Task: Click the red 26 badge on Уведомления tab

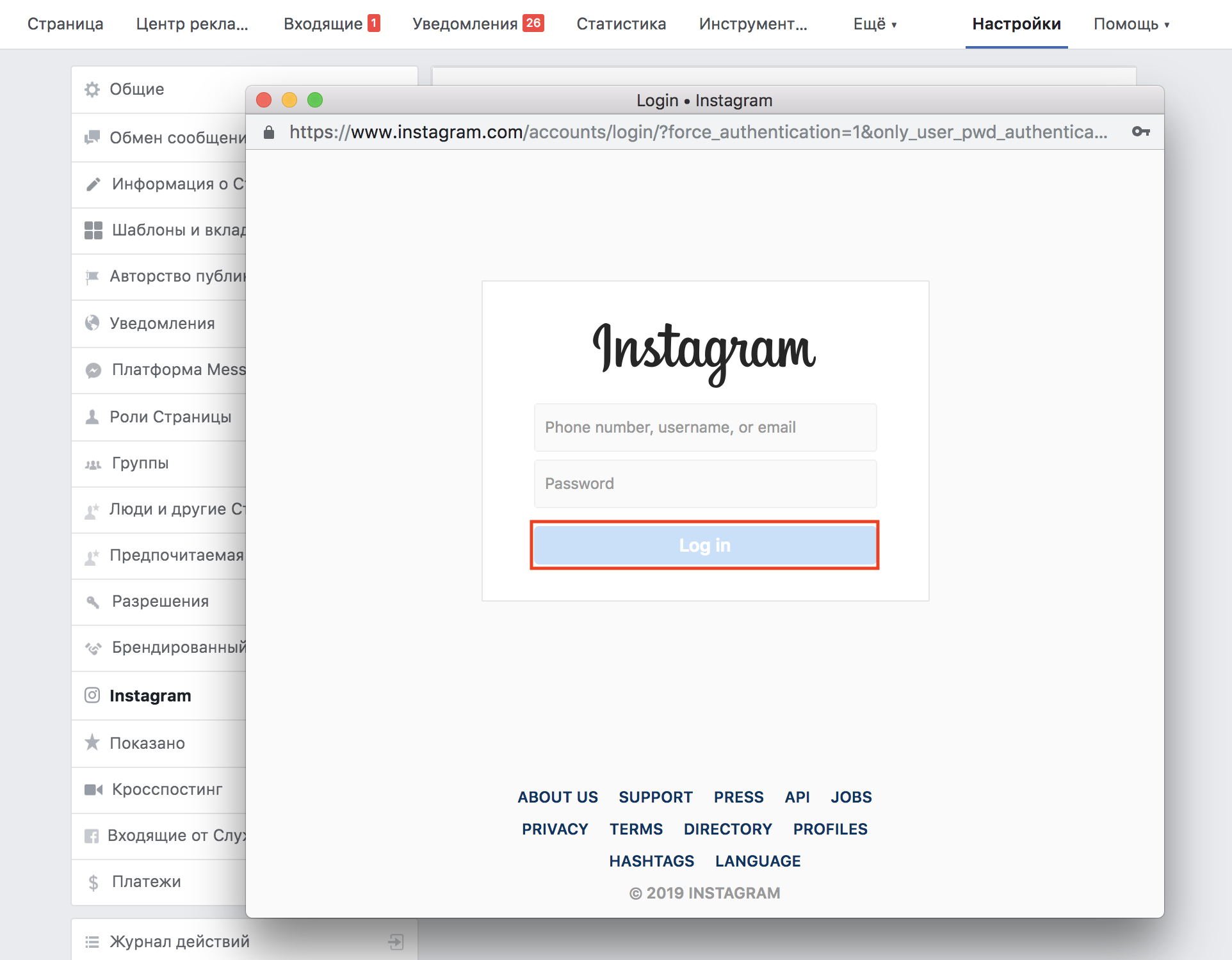Action: tap(533, 23)
